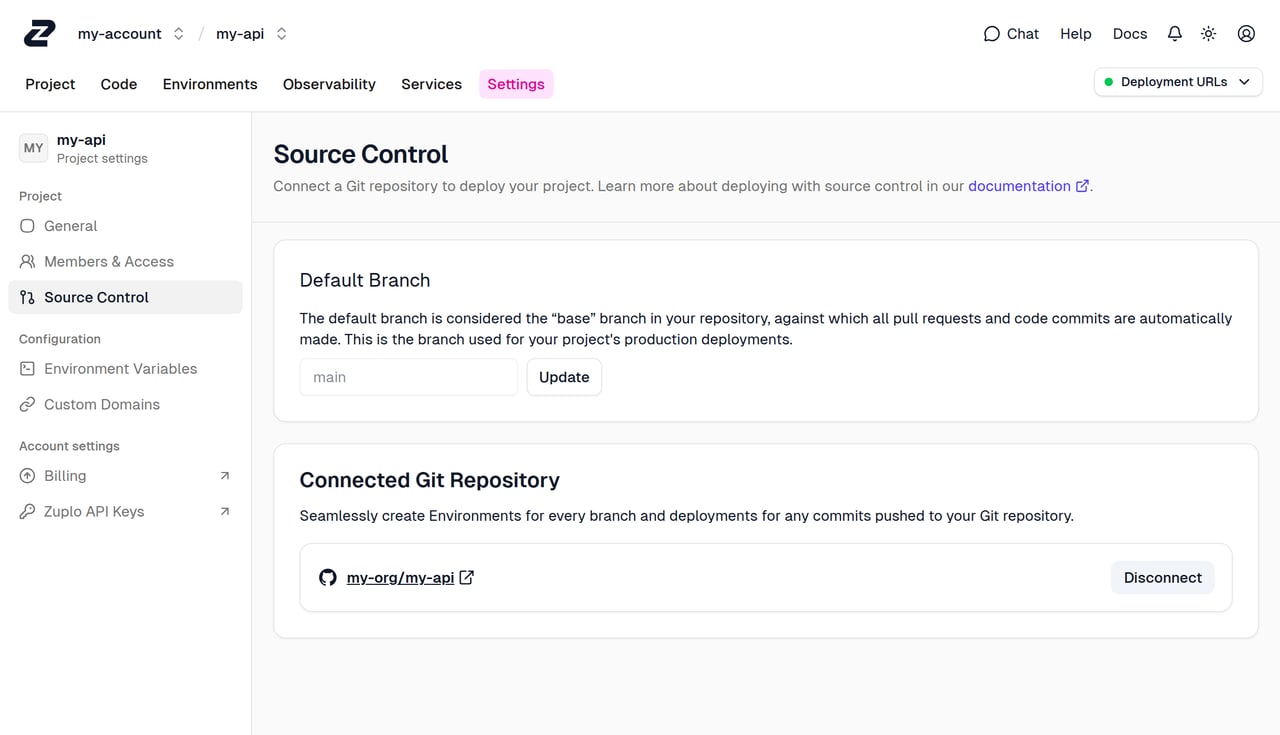This screenshot has width=1280, height=735.
Task: Click external link icon next to my-org/my-api
Action: (x=466, y=577)
